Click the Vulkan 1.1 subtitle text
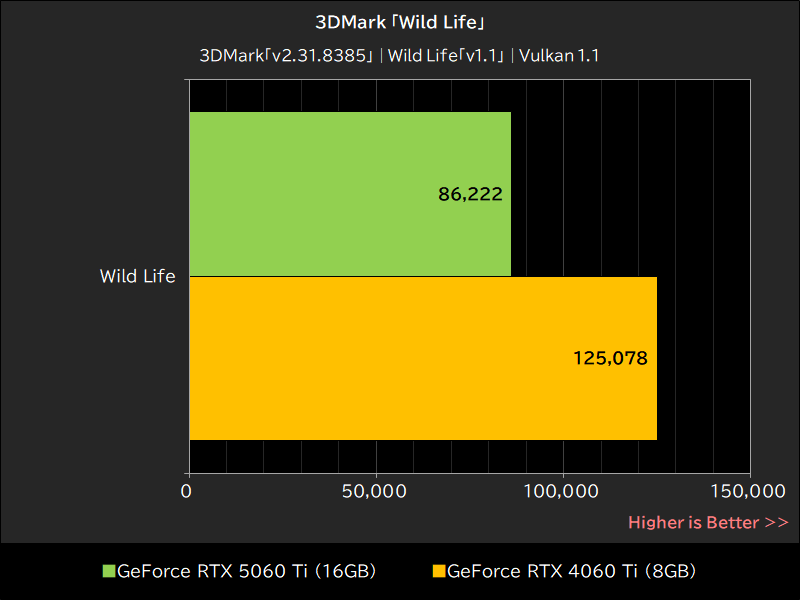800x600 pixels. [x=559, y=56]
